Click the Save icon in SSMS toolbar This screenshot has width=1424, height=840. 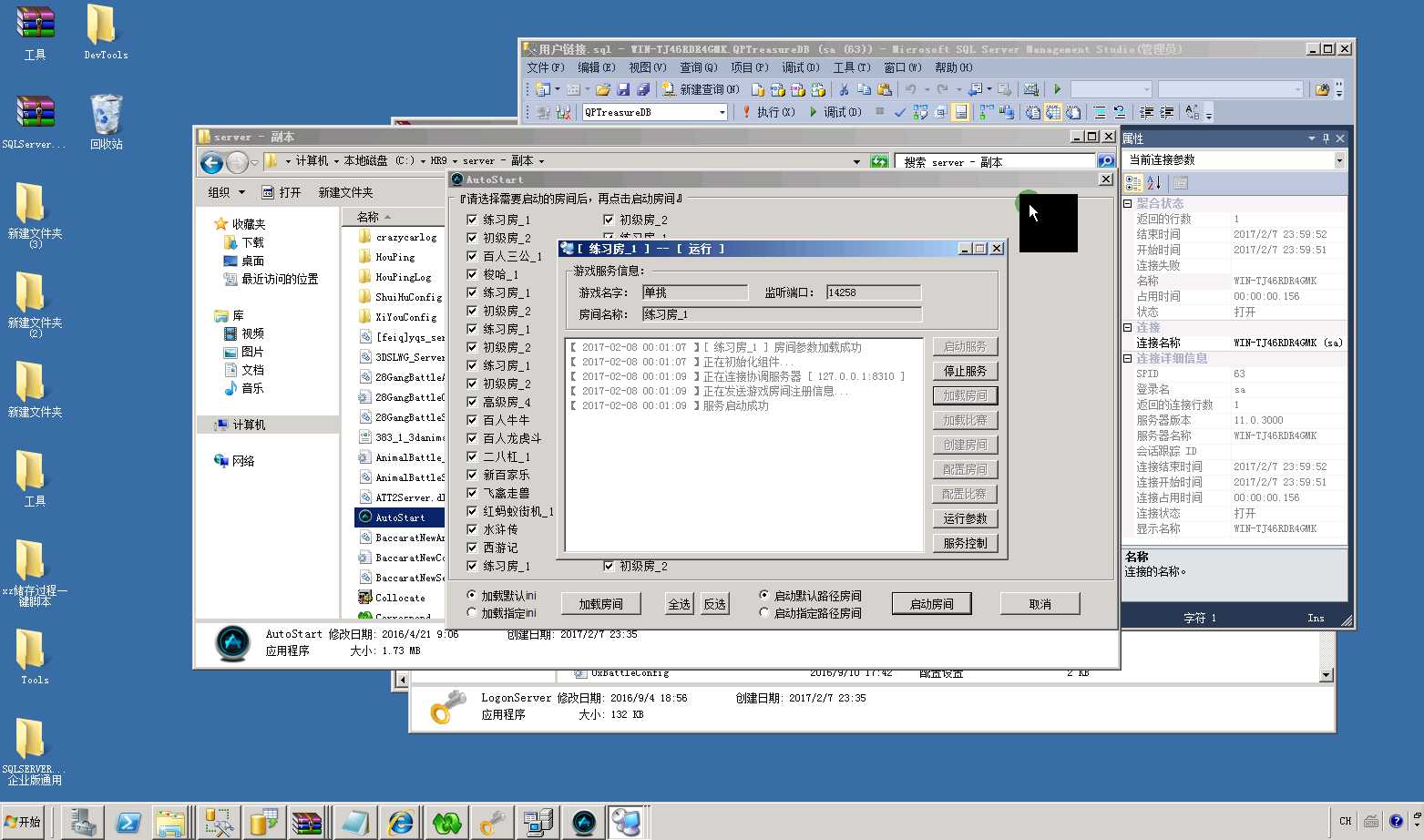(x=623, y=89)
